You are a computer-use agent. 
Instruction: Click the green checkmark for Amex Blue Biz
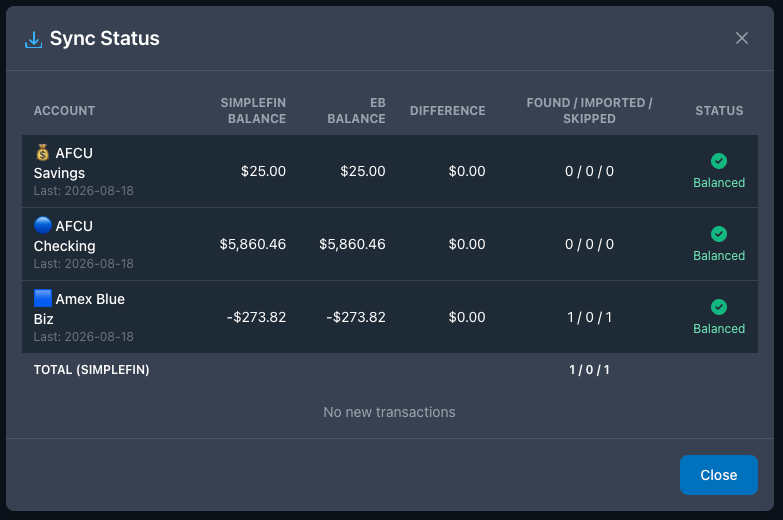pyautogui.click(x=719, y=307)
